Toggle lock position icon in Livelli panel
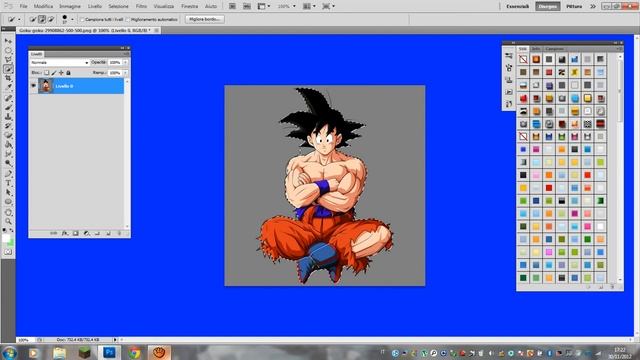This screenshot has height=360, width=640. tap(61, 73)
